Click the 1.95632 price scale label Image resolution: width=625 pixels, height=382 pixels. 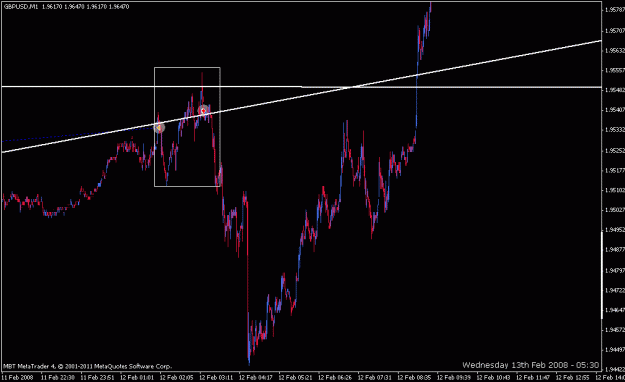[615, 51]
